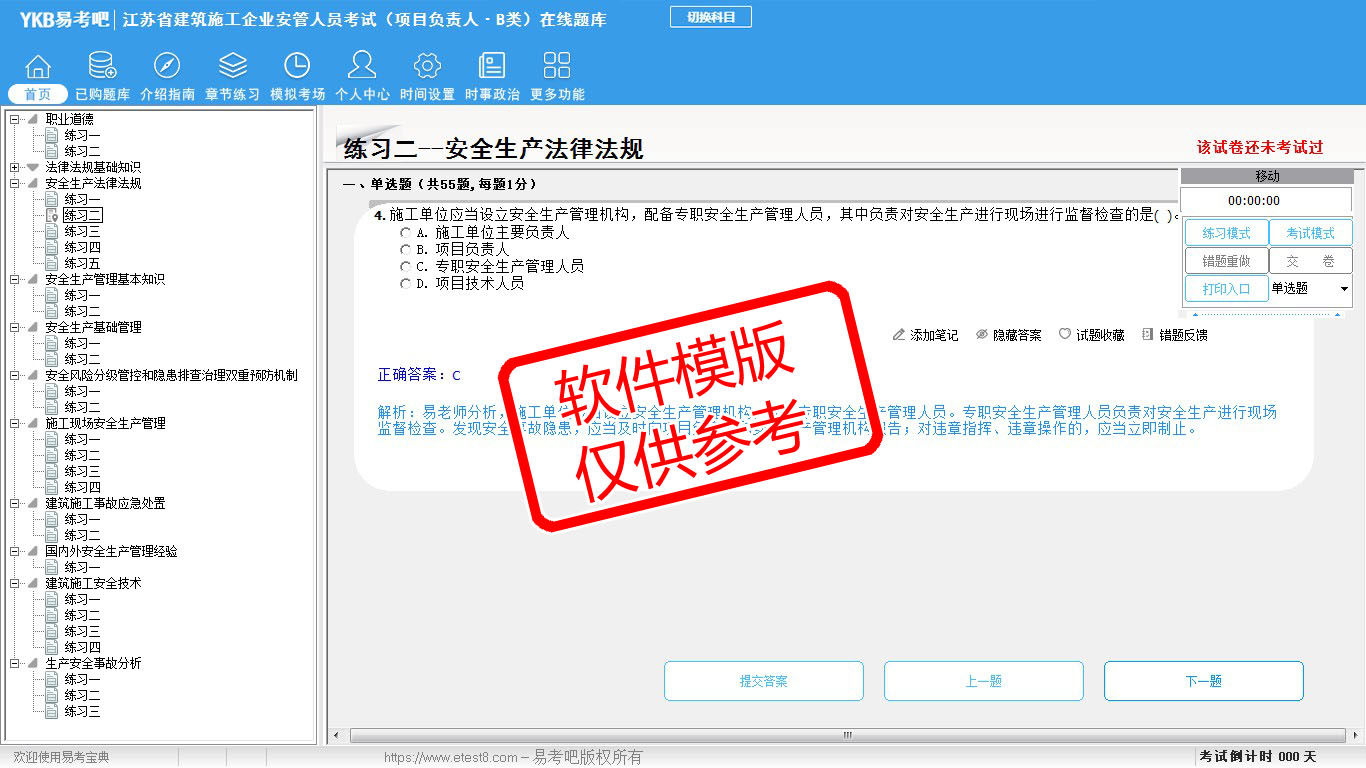The width and height of the screenshot is (1366, 768).
Task: Open the 章节练习 layers icon
Action: point(233,66)
